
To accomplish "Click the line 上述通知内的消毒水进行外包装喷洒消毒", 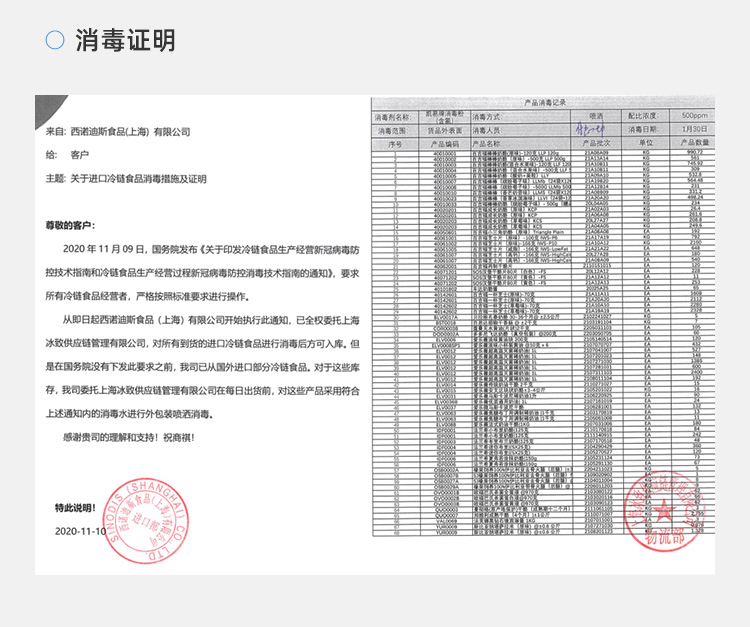I will point(130,414).
